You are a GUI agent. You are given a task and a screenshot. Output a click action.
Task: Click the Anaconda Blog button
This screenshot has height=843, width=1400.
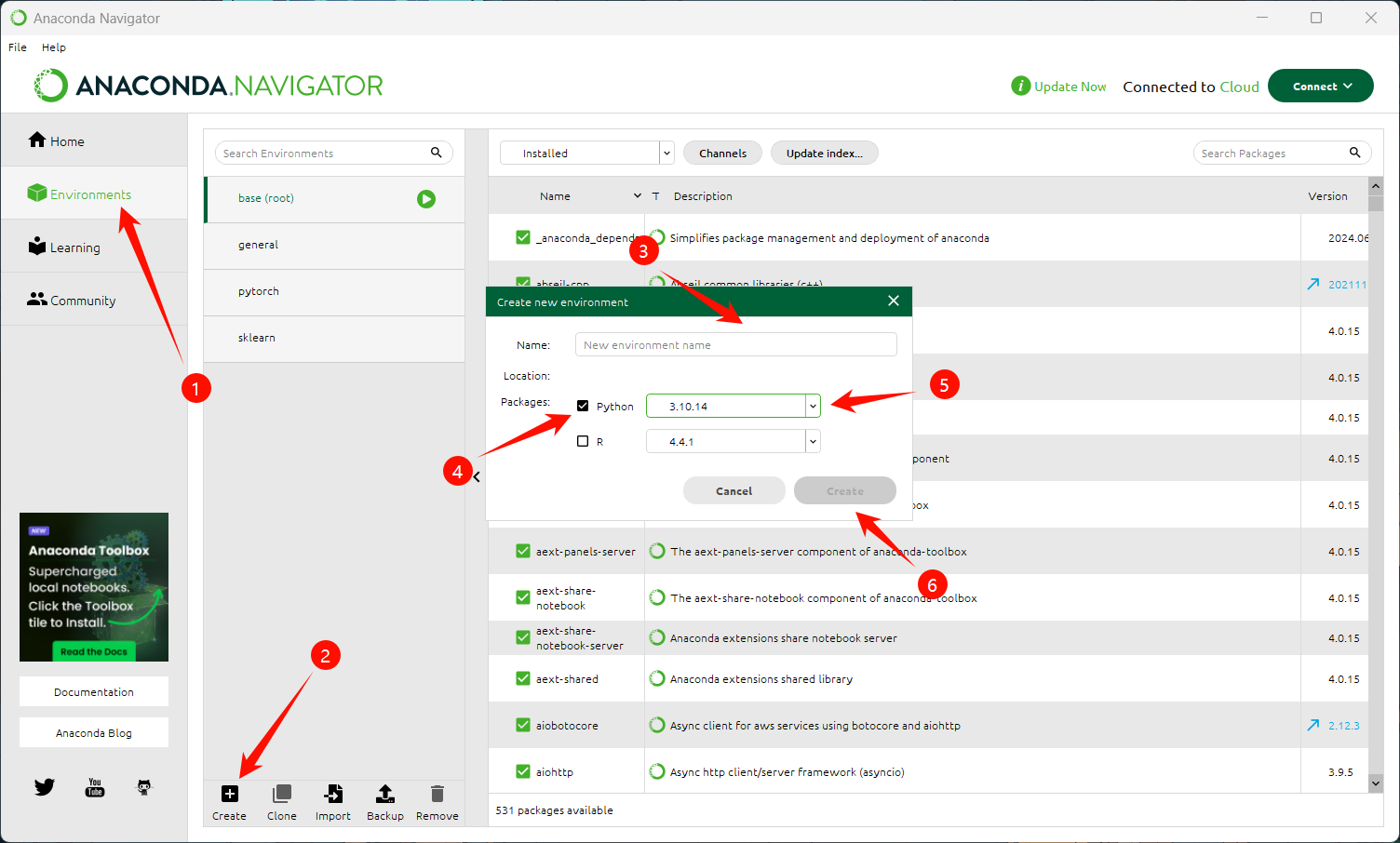tap(94, 732)
